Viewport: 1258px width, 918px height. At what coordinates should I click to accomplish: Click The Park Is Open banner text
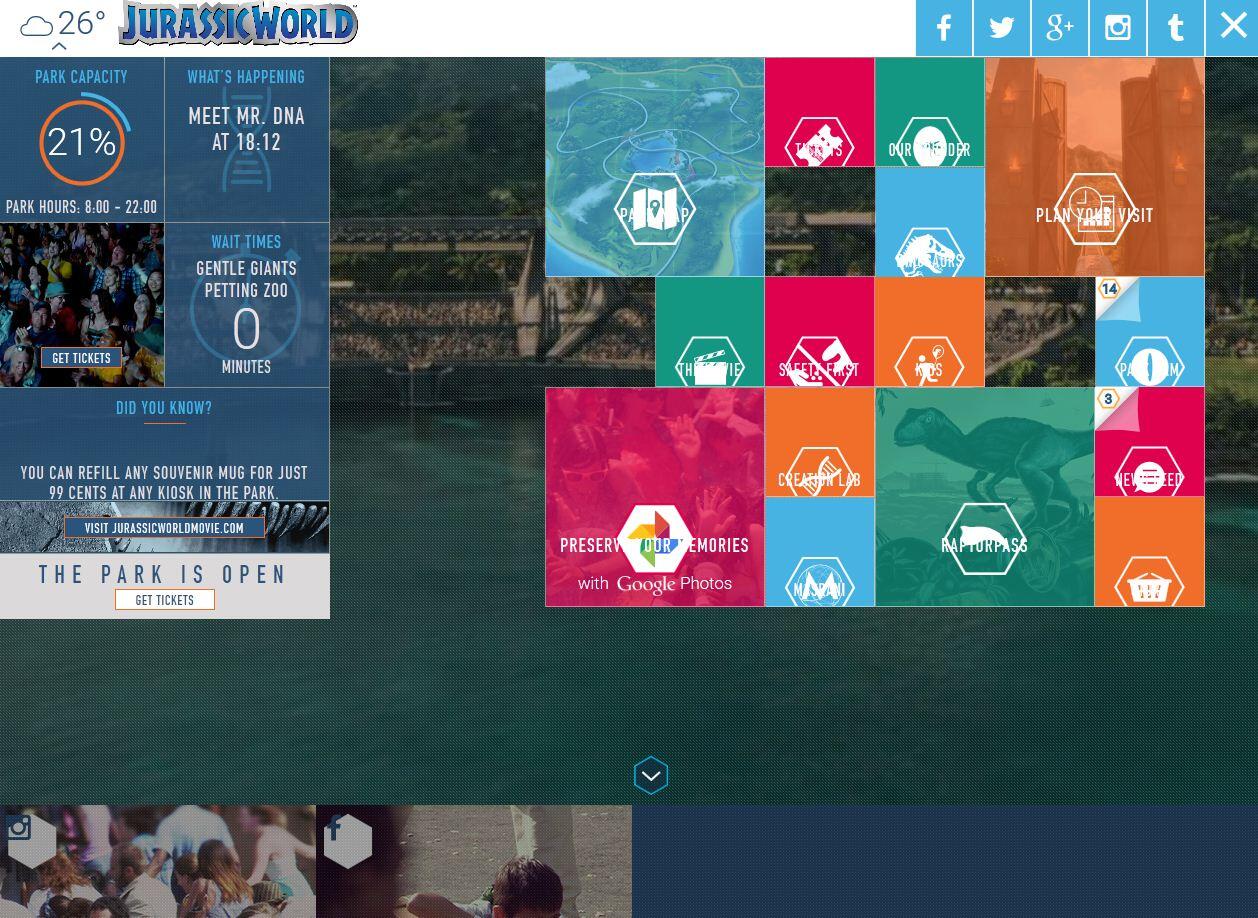click(164, 575)
